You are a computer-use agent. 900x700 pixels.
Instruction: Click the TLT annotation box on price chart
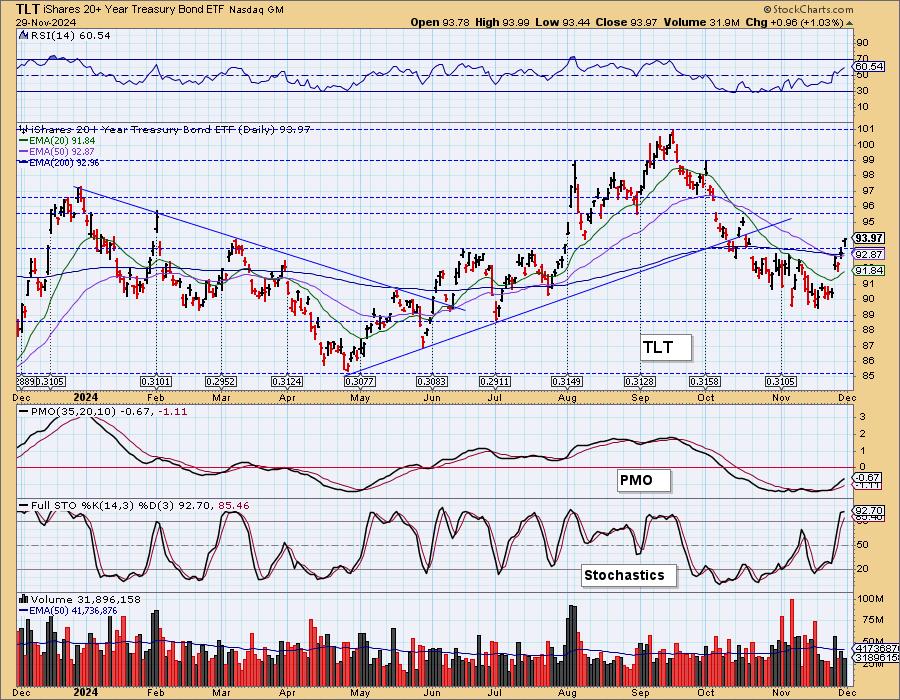pyautogui.click(x=665, y=347)
